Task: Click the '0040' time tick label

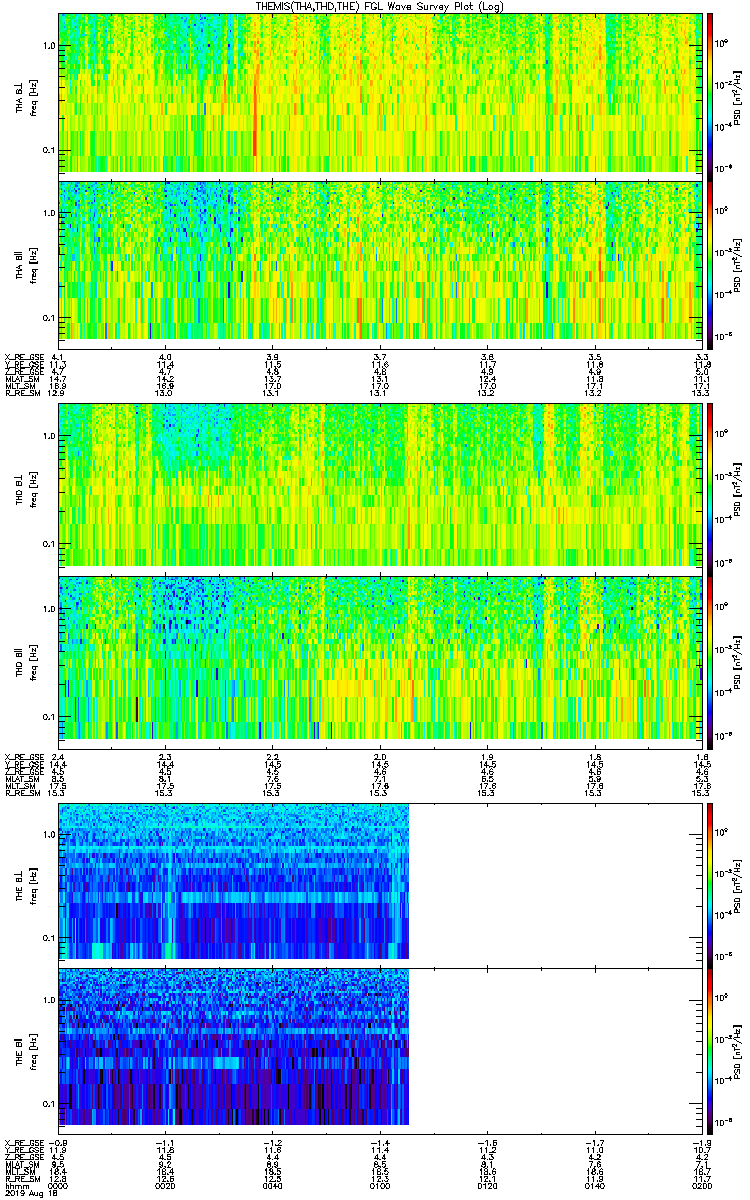Action: [x=273, y=1186]
